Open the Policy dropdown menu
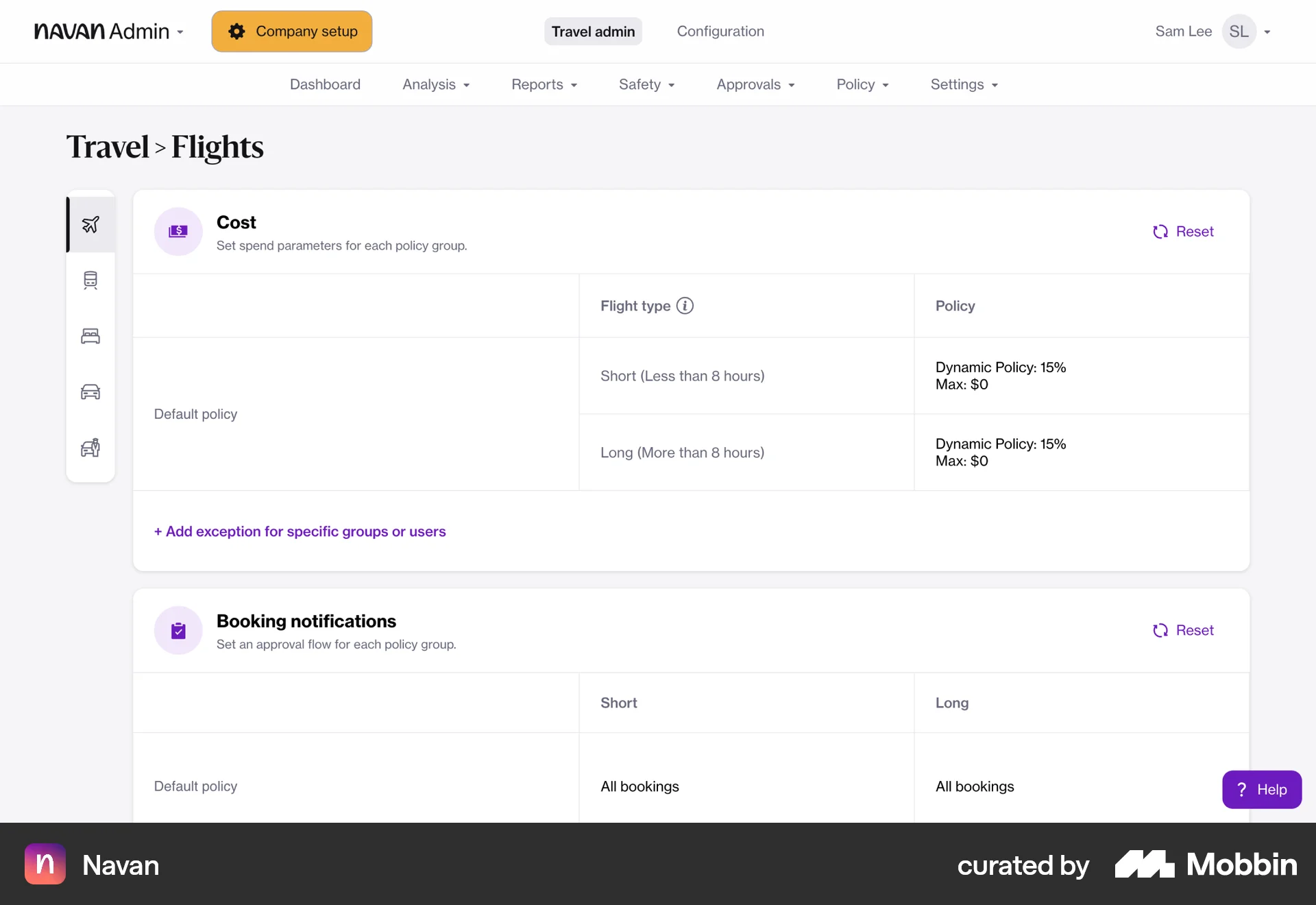This screenshot has width=1316, height=905. 862,84
